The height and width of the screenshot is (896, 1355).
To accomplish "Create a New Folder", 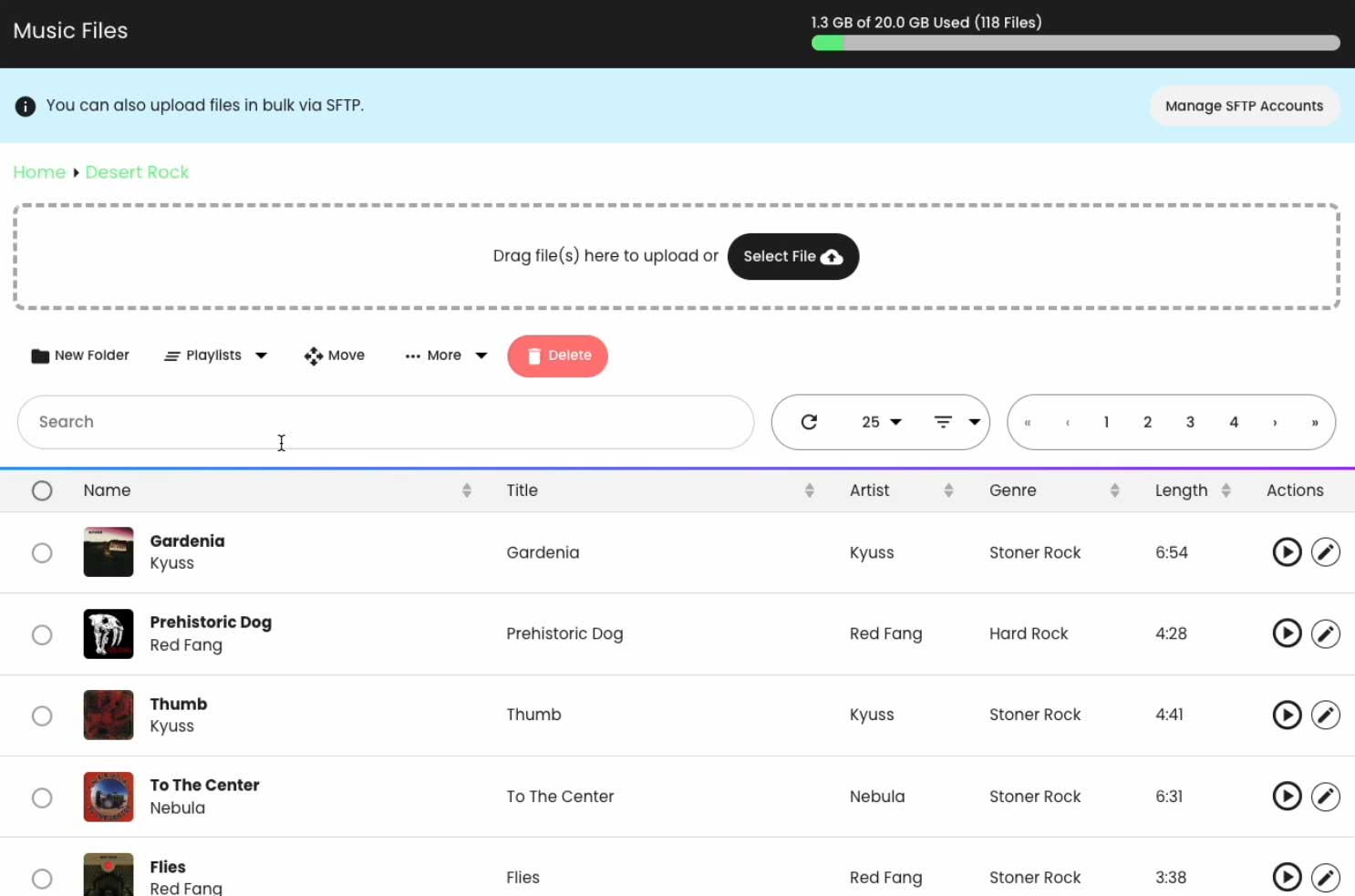I will point(80,355).
